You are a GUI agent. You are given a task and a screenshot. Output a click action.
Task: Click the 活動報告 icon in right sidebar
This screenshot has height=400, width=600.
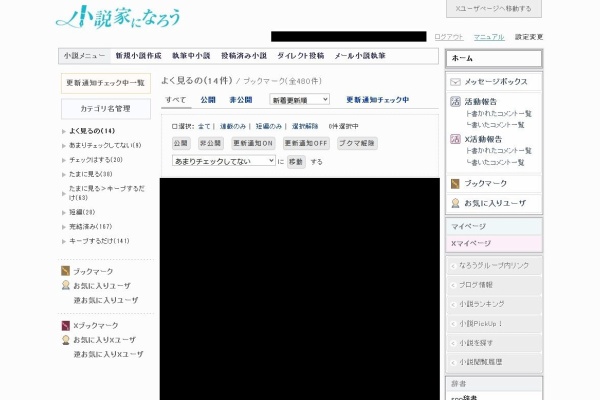pyautogui.click(x=455, y=101)
